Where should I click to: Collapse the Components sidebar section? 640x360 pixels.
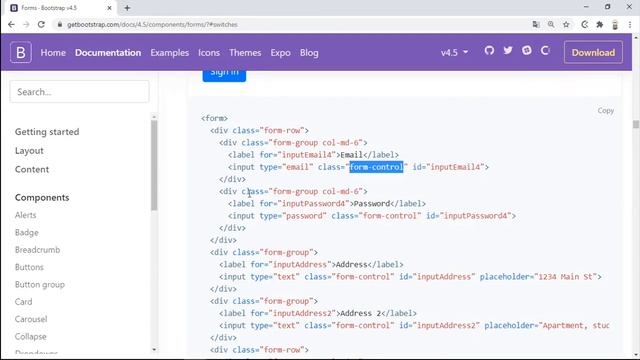42,198
